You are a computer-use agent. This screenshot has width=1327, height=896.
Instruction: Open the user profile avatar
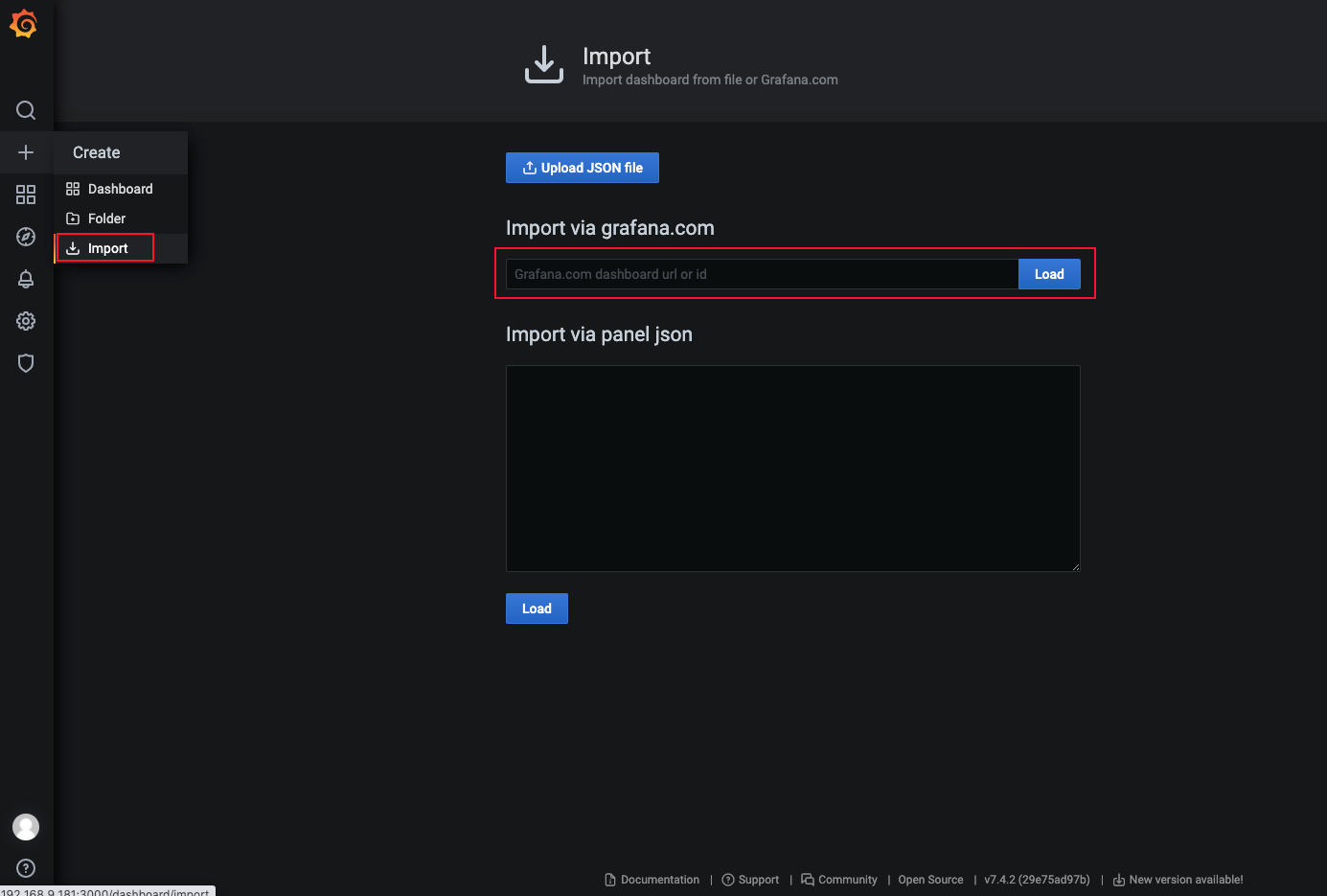(x=26, y=827)
